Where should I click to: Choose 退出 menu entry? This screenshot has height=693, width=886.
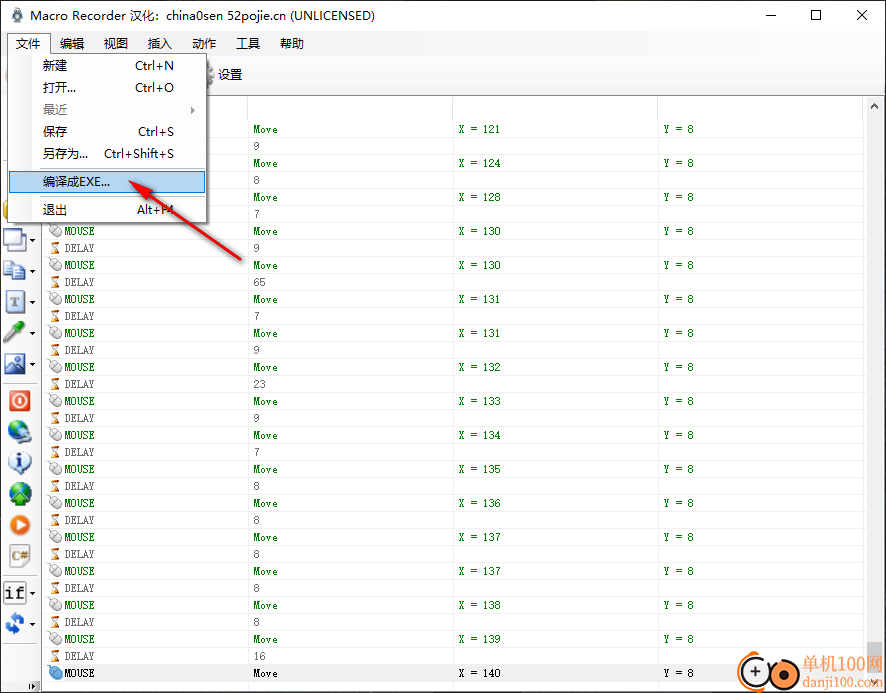click(x=107, y=210)
